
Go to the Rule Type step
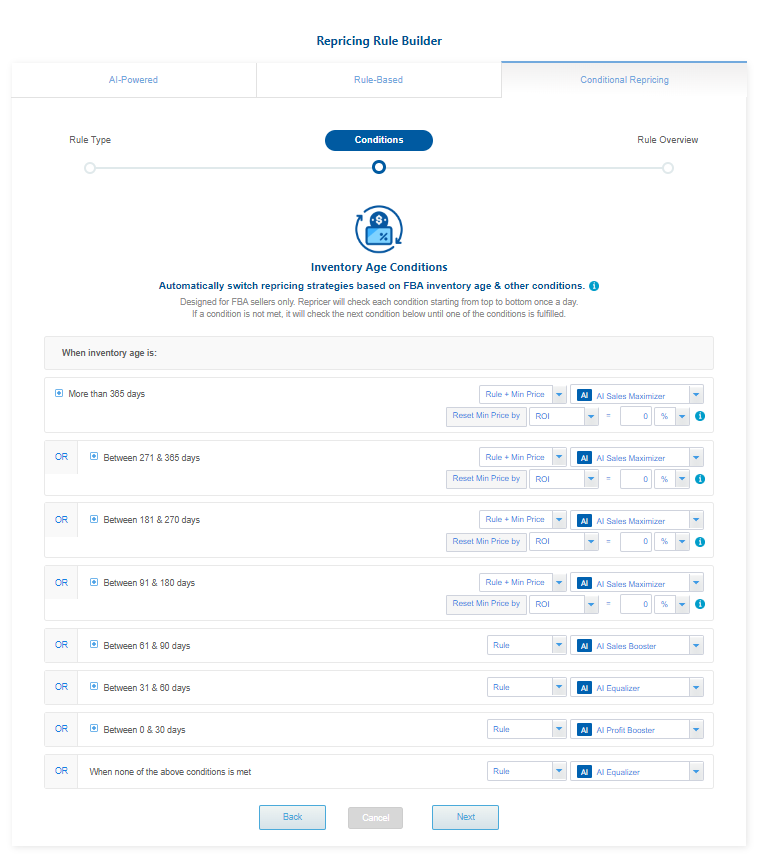pyautogui.click(x=90, y=140)
